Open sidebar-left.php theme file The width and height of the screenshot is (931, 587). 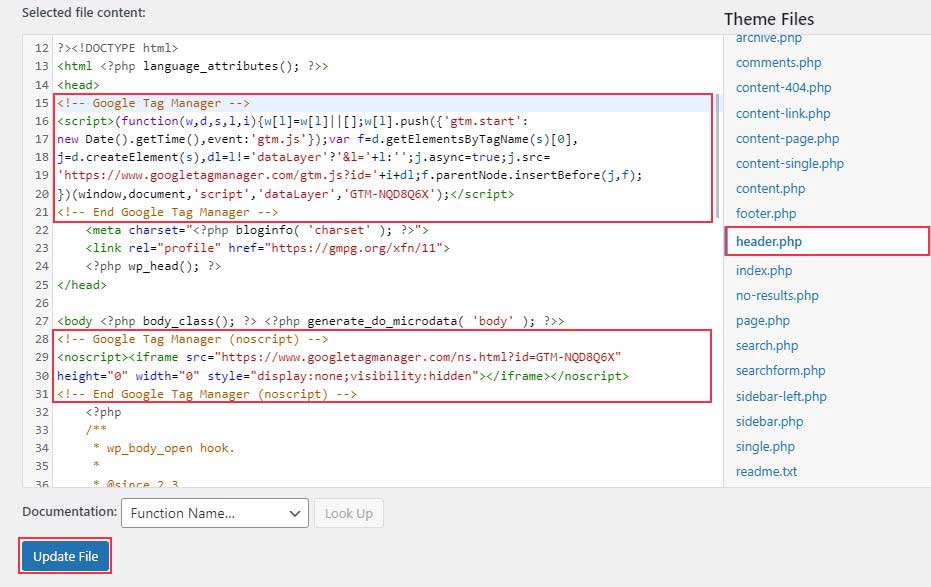781,396
